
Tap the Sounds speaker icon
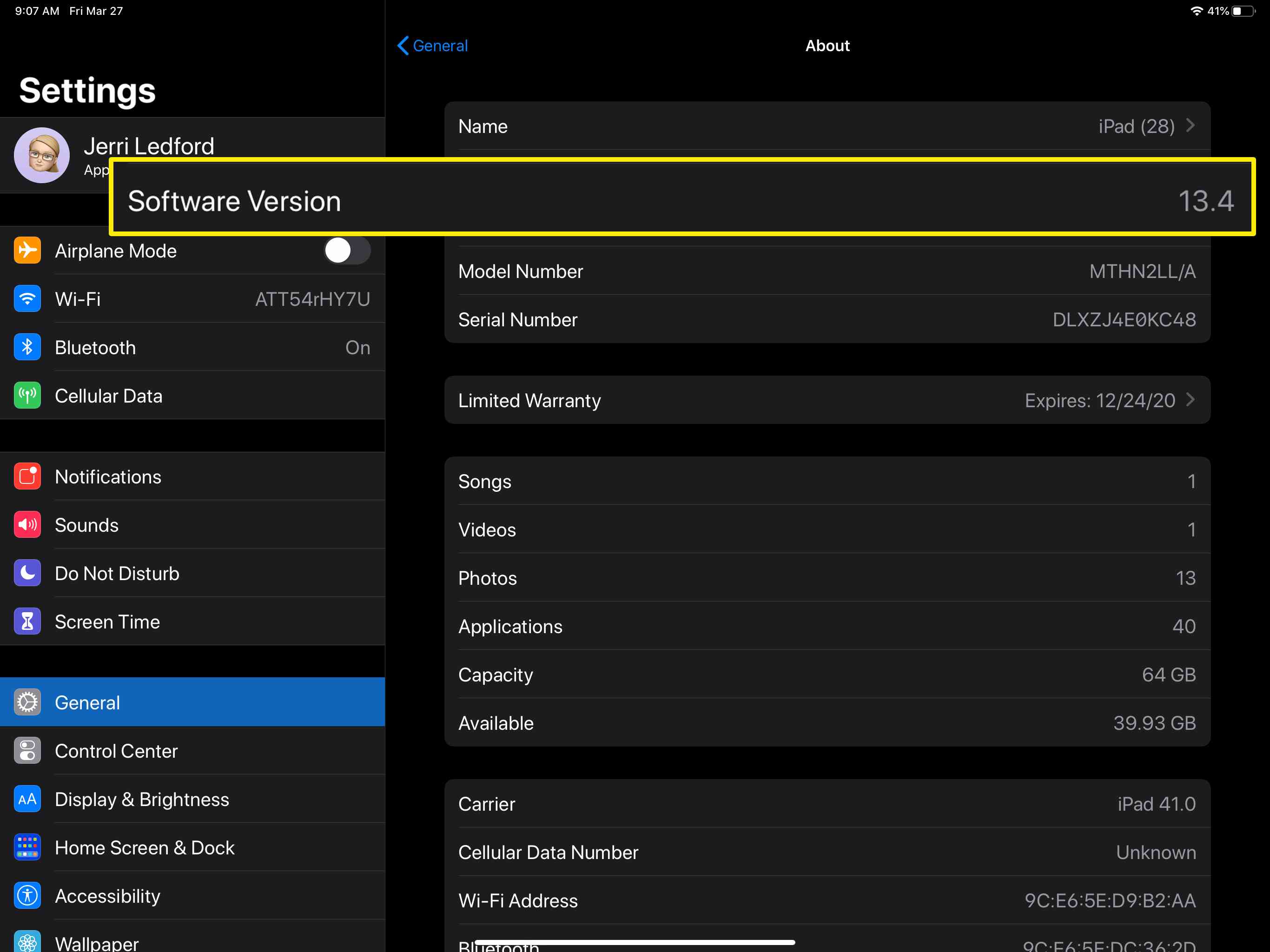(27, 524)
